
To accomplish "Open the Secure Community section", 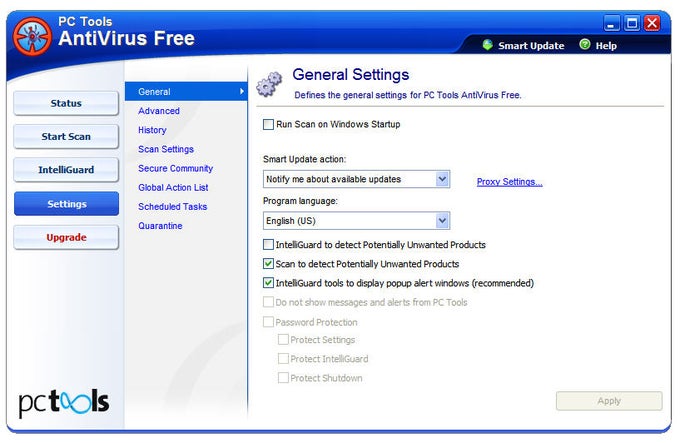I will pos(176,168).
